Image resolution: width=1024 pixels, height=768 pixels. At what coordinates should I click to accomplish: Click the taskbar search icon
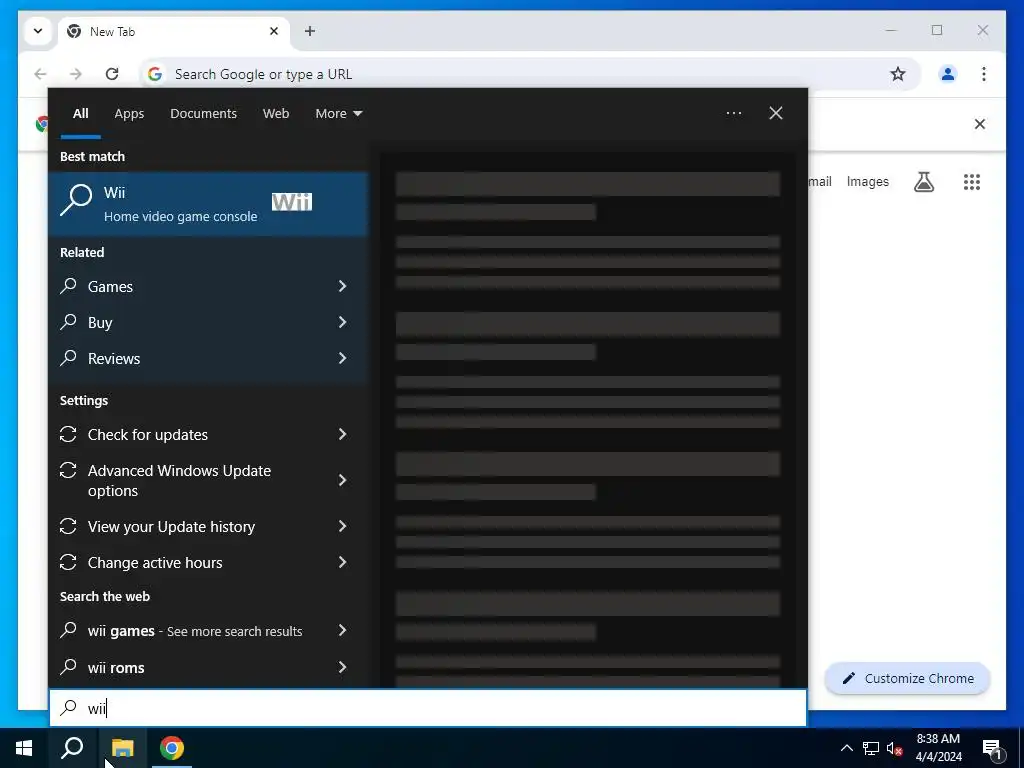[72, 748]
